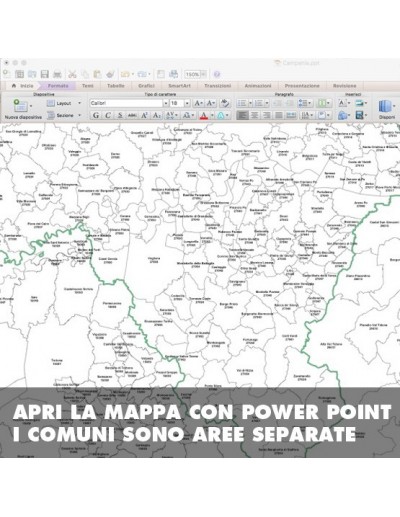Click the Insert Text Box icon
400x517 pixels.
[x=342, y=103]
